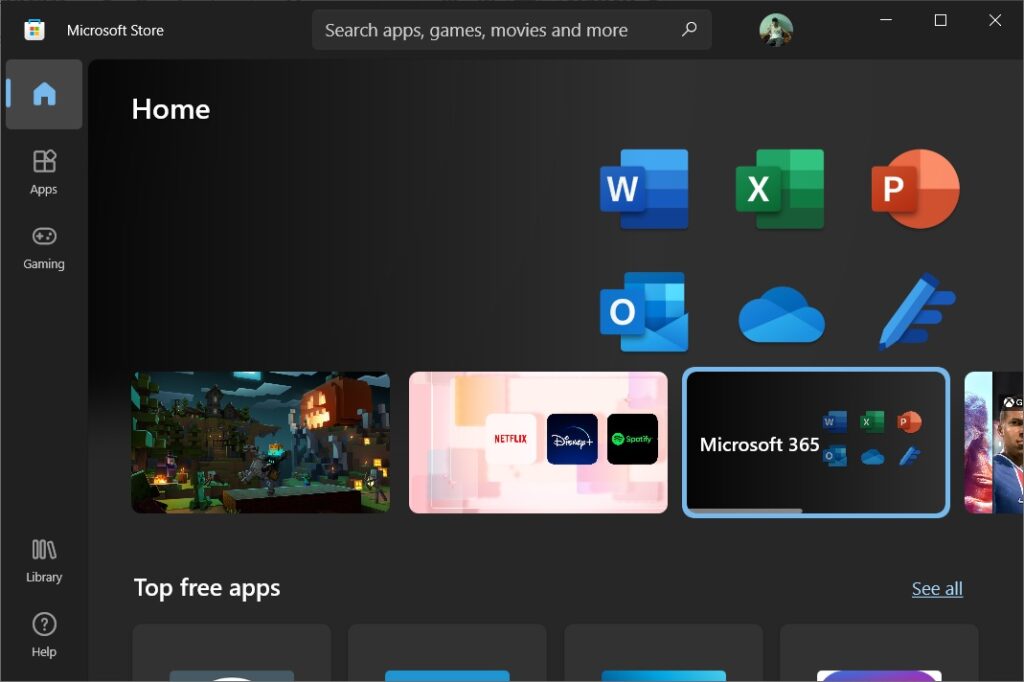Switch to the Gaming section in the sidebar
The image size is (1024, 682).
[x=43, y=247]
